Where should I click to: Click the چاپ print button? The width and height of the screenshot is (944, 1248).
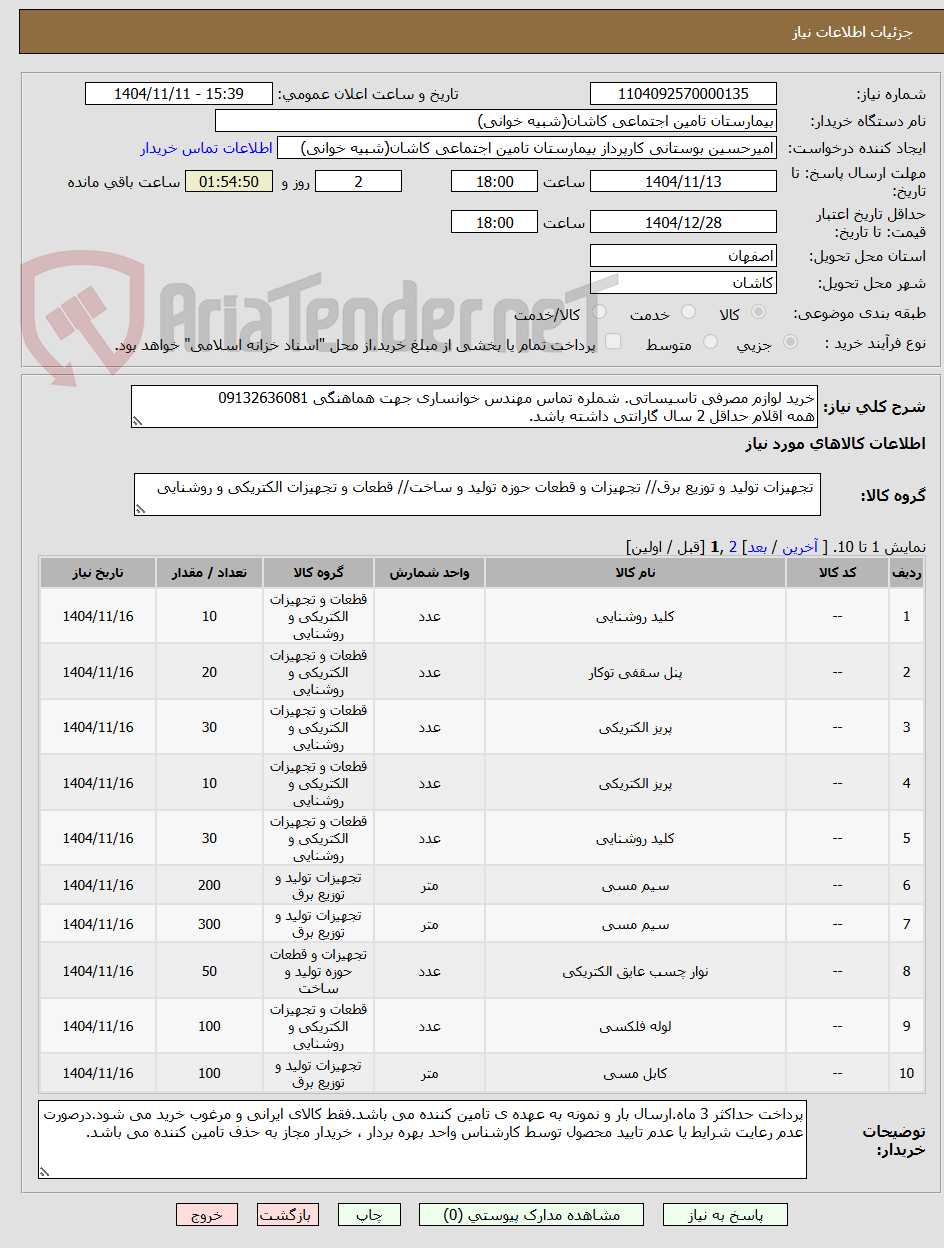click(369, 1215)
